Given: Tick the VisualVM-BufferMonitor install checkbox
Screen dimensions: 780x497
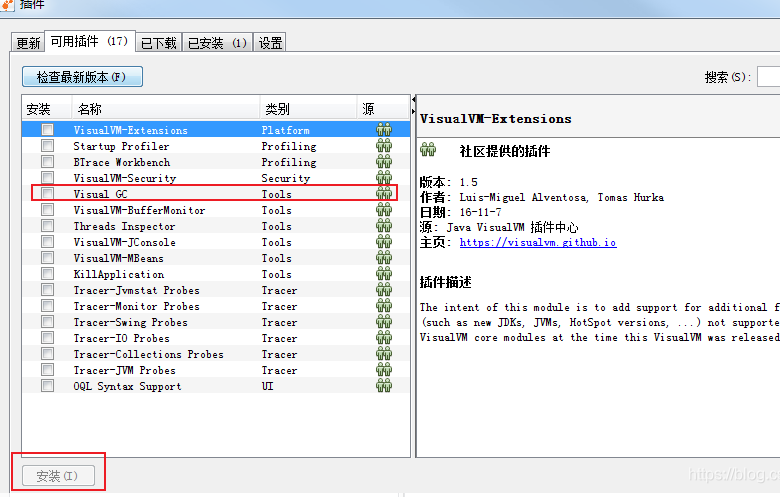Looking at the screenshot, I should 47,210.
